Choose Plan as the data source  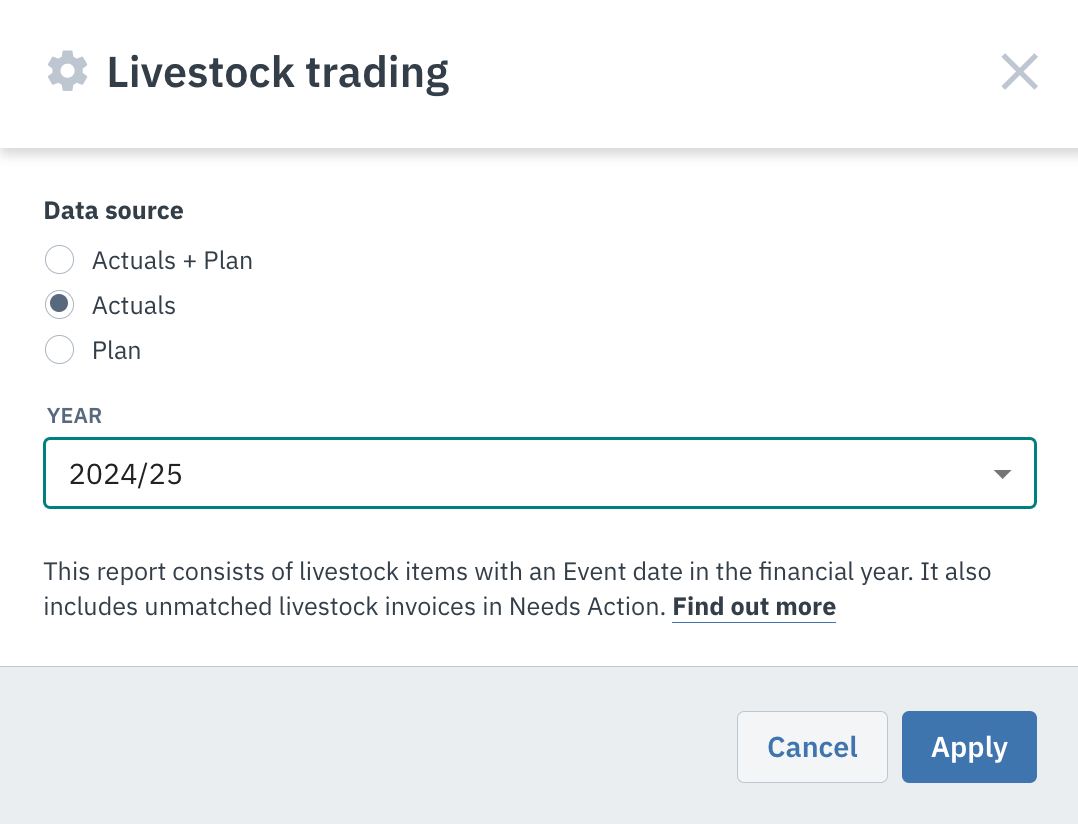click(x=59, y=350)
